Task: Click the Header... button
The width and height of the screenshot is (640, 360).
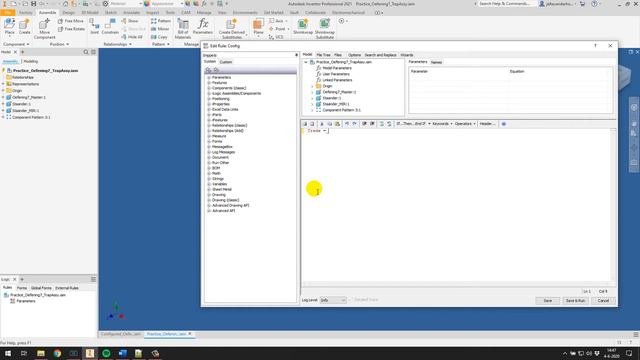Action: pos(487,124)
